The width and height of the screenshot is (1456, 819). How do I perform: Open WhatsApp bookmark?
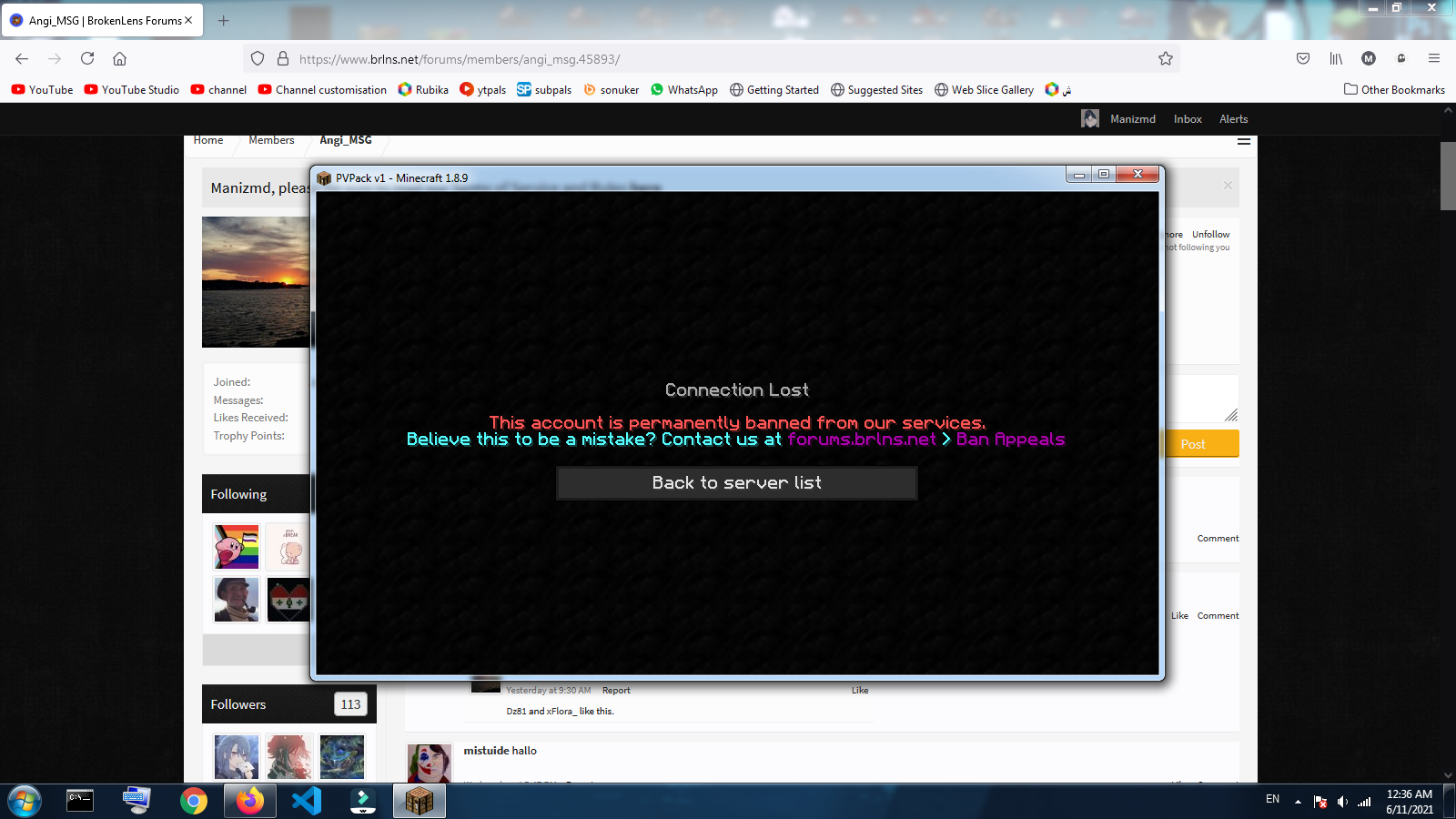tap(684, 89)
